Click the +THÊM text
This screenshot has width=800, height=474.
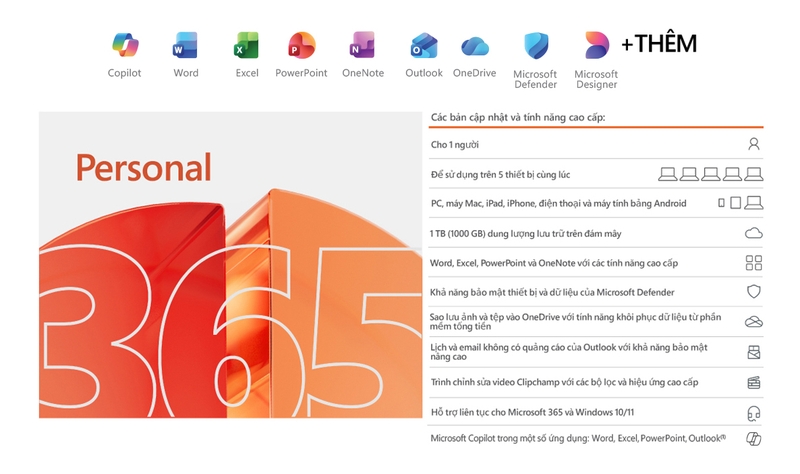coord(659,43)
